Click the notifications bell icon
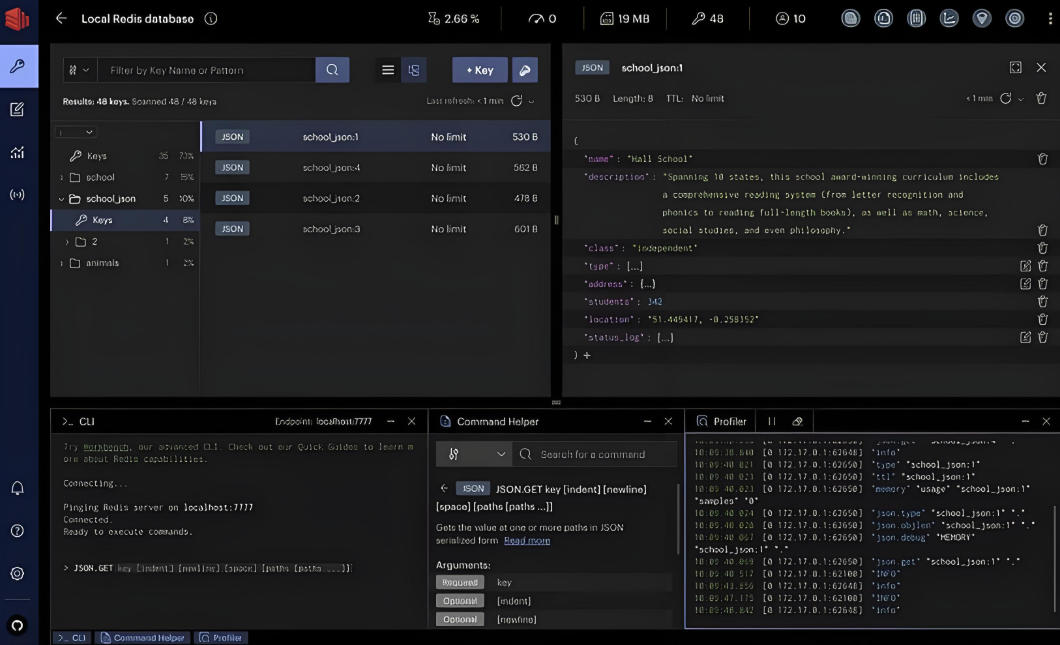The image size is (1060, 645). point(17,488)
